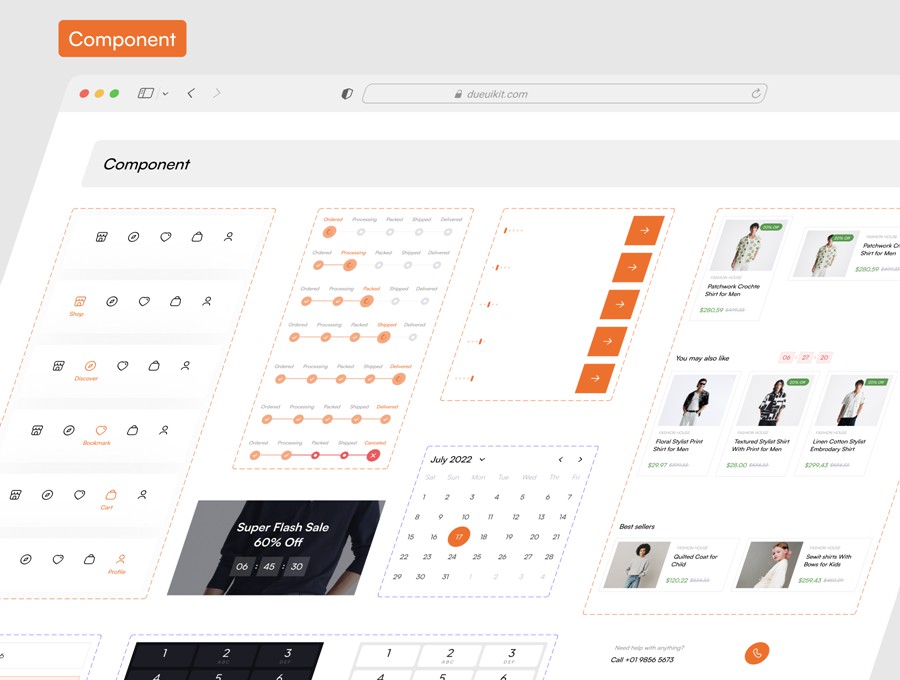Screen dimensions: 900x680
Task: Go to previous month in calendar
Action: tap(560, 460)
